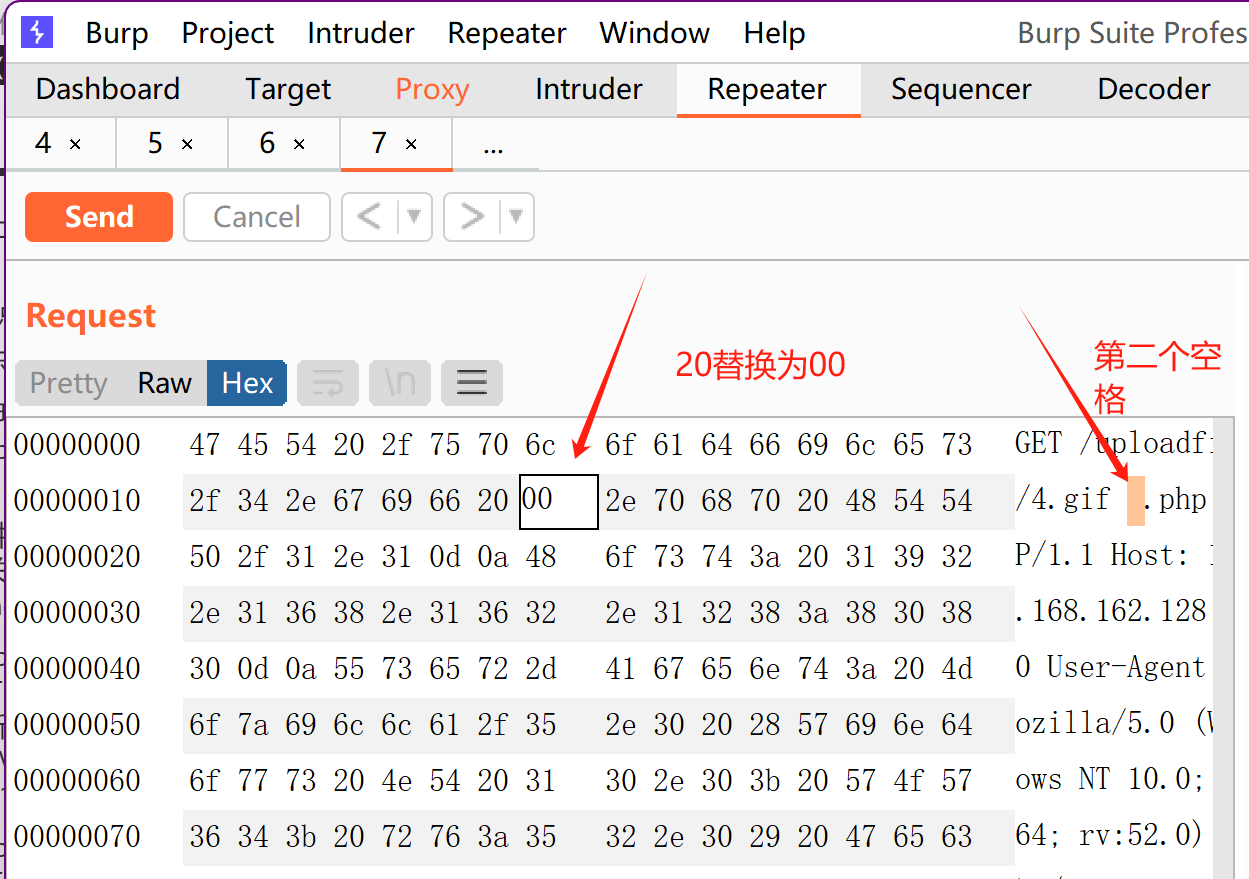Switch to Pretty view mode

pyautogui.click(x=68, y=383)
